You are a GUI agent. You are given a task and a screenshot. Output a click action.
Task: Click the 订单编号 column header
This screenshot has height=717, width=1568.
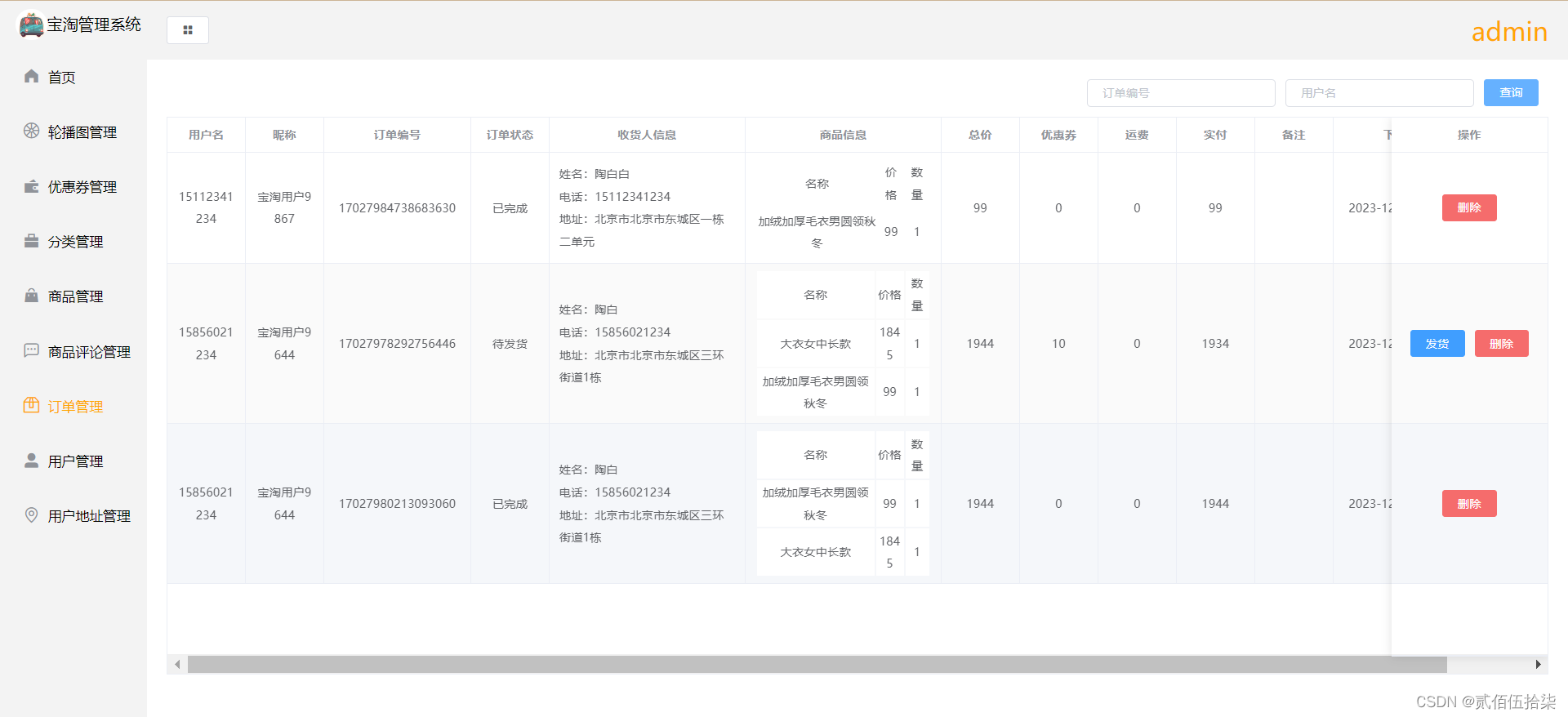click(x=397, y=135)
